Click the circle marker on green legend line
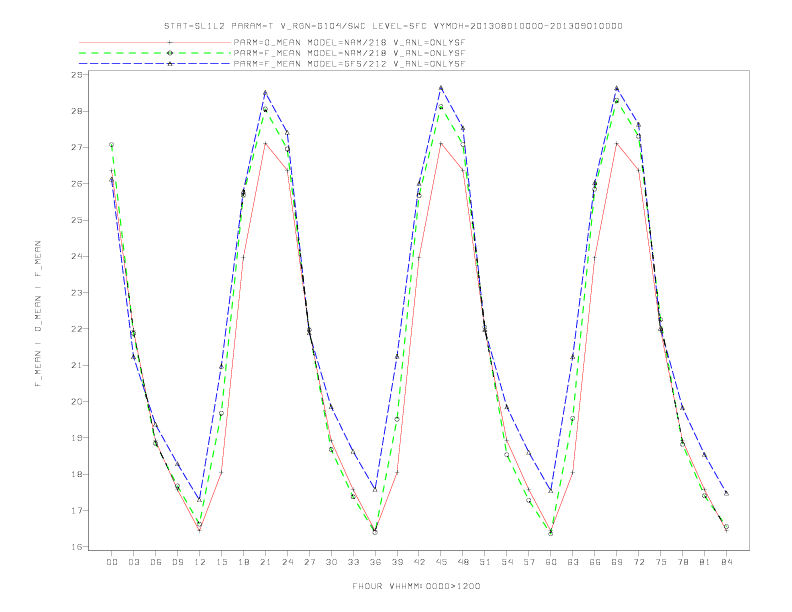 pos(170,53)
